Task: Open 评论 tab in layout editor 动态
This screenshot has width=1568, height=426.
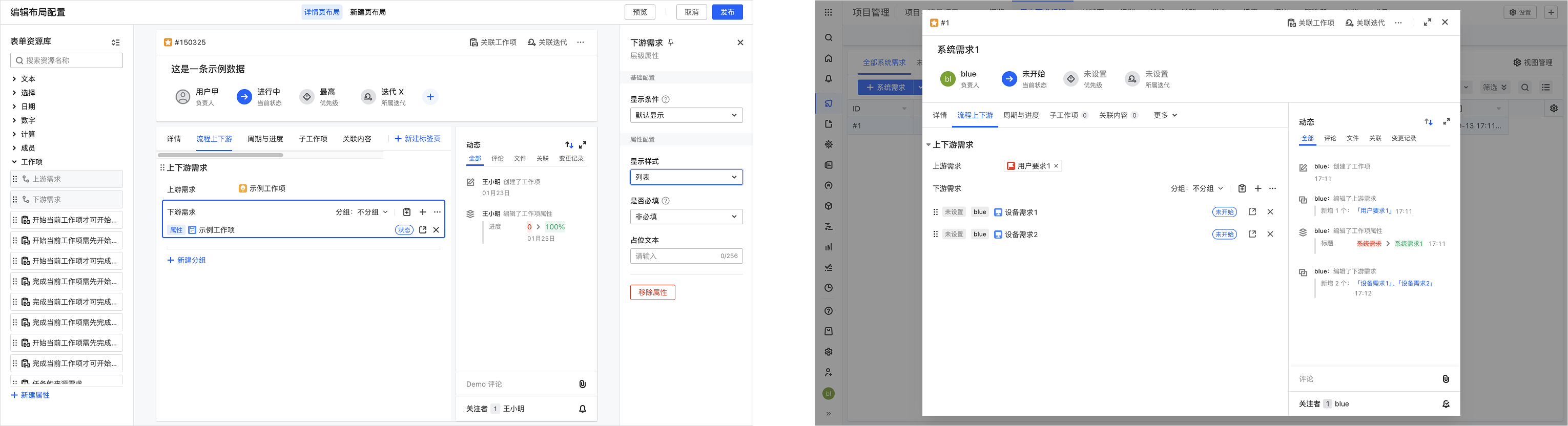Action: [498, 158]
